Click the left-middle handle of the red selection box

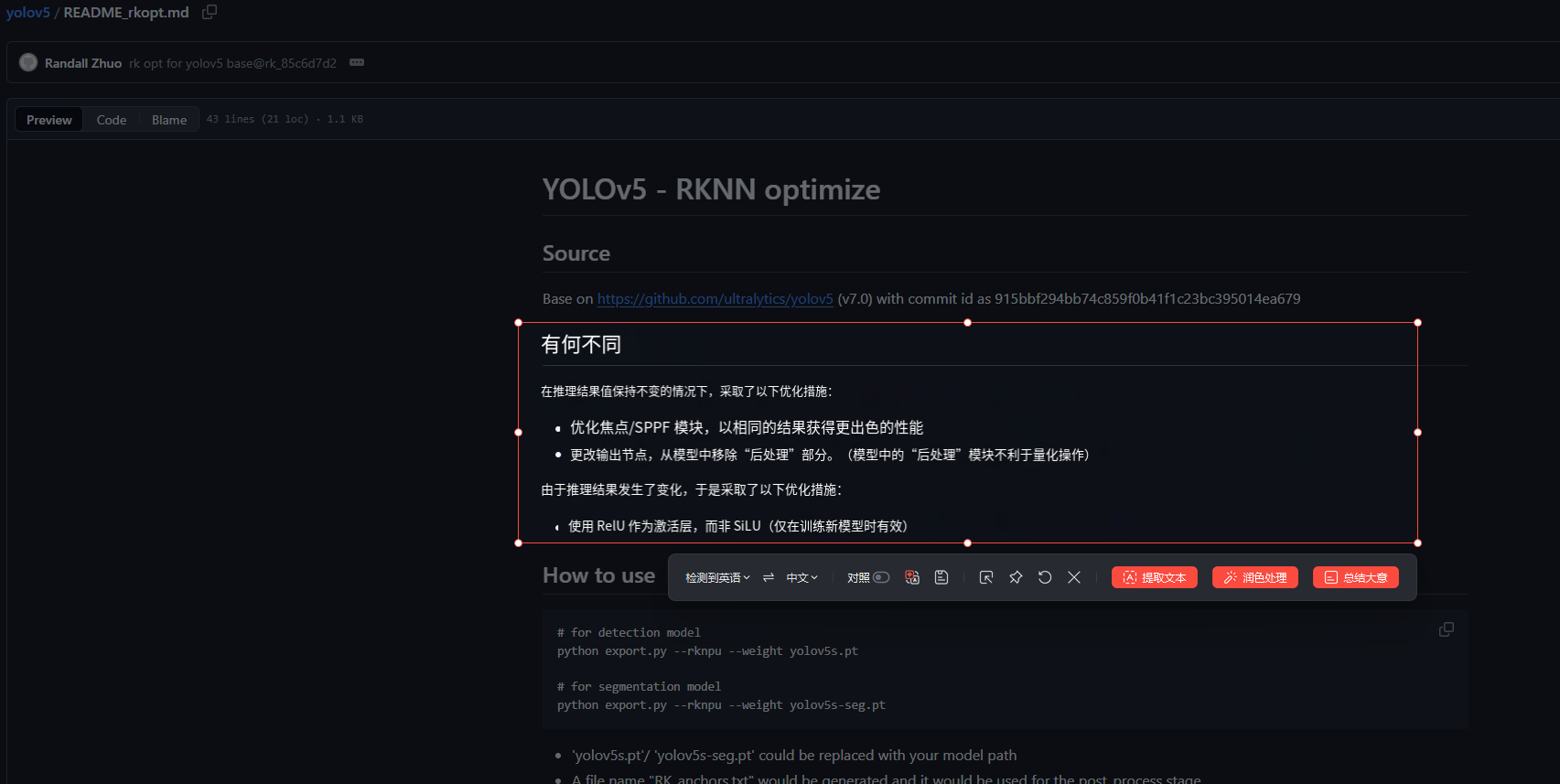(x=518, y=432)
